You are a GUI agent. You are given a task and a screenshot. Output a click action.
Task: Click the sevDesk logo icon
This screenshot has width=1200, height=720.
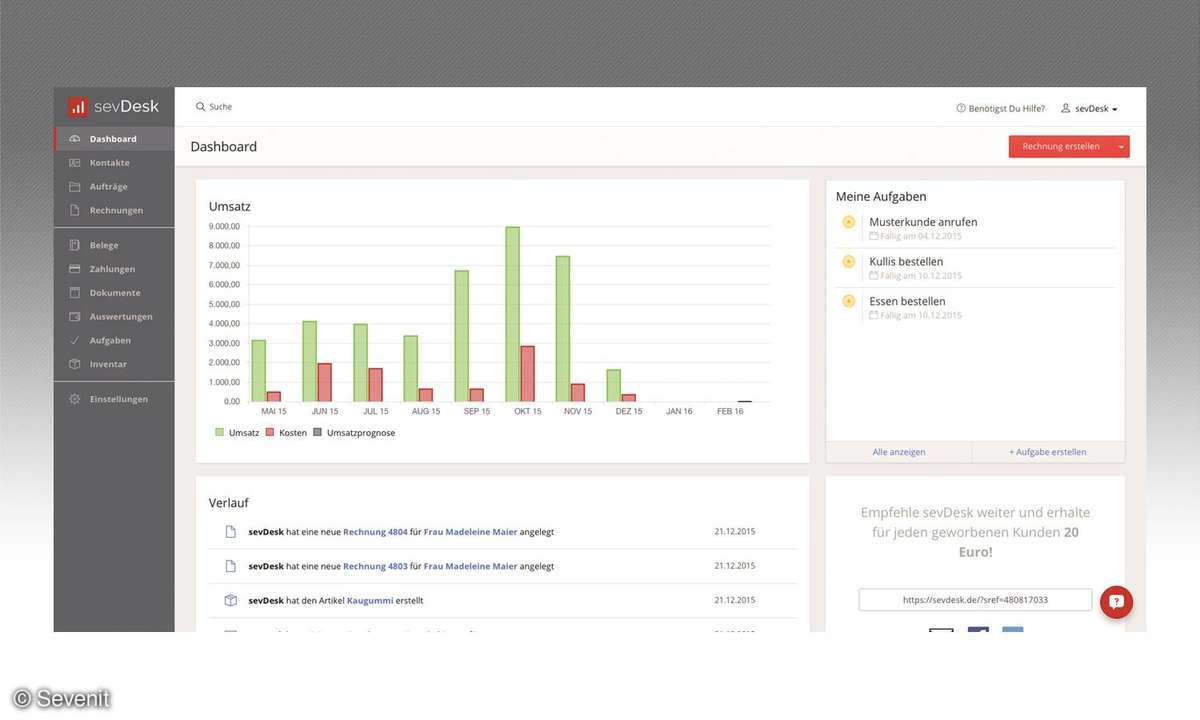[x=78, y=107]
